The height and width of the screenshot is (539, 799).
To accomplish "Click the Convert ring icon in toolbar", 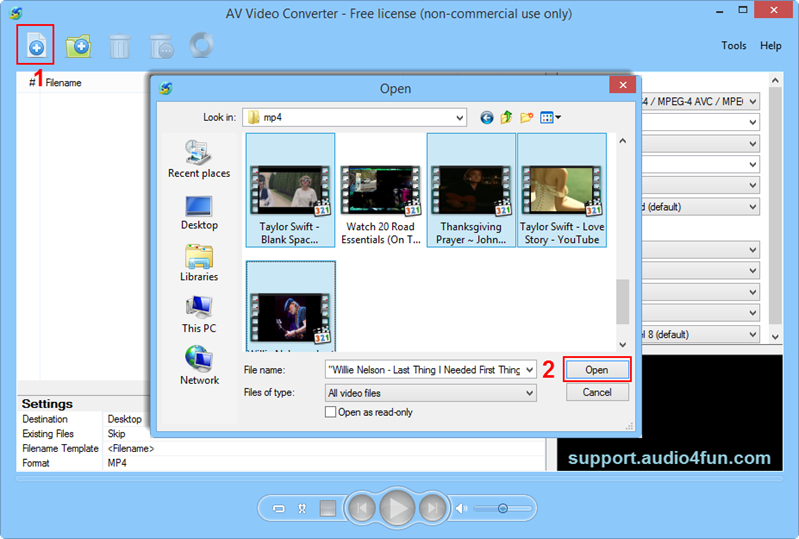I will [x=202, y=45].
